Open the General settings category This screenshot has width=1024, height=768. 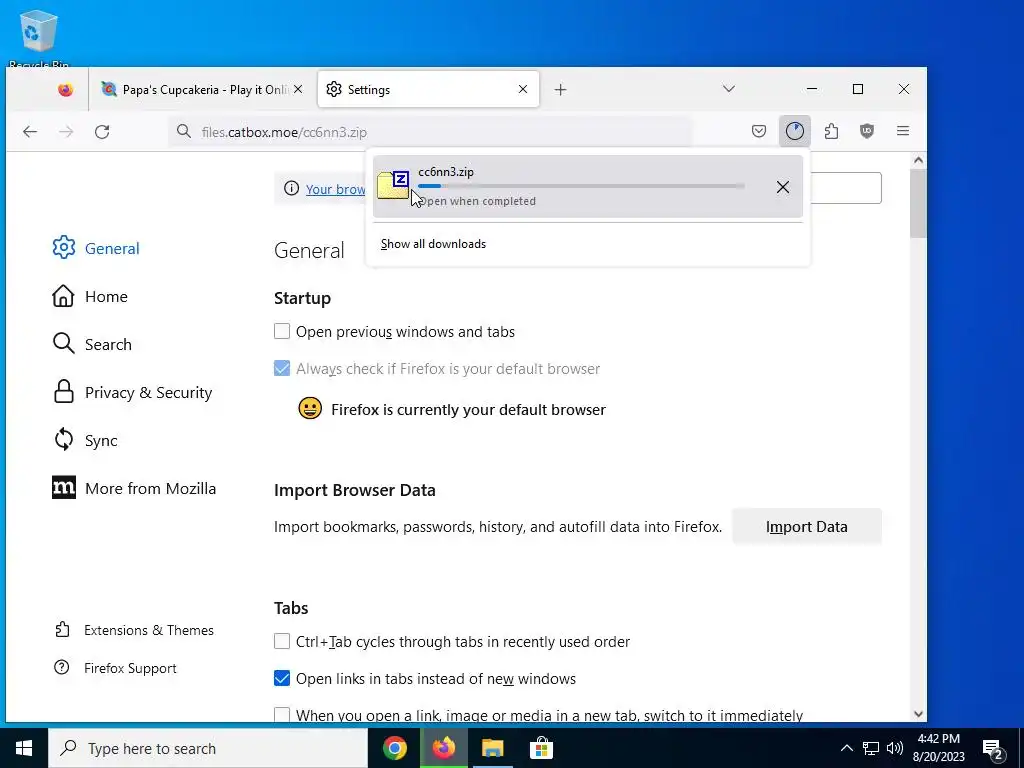(x=96, y=248)
